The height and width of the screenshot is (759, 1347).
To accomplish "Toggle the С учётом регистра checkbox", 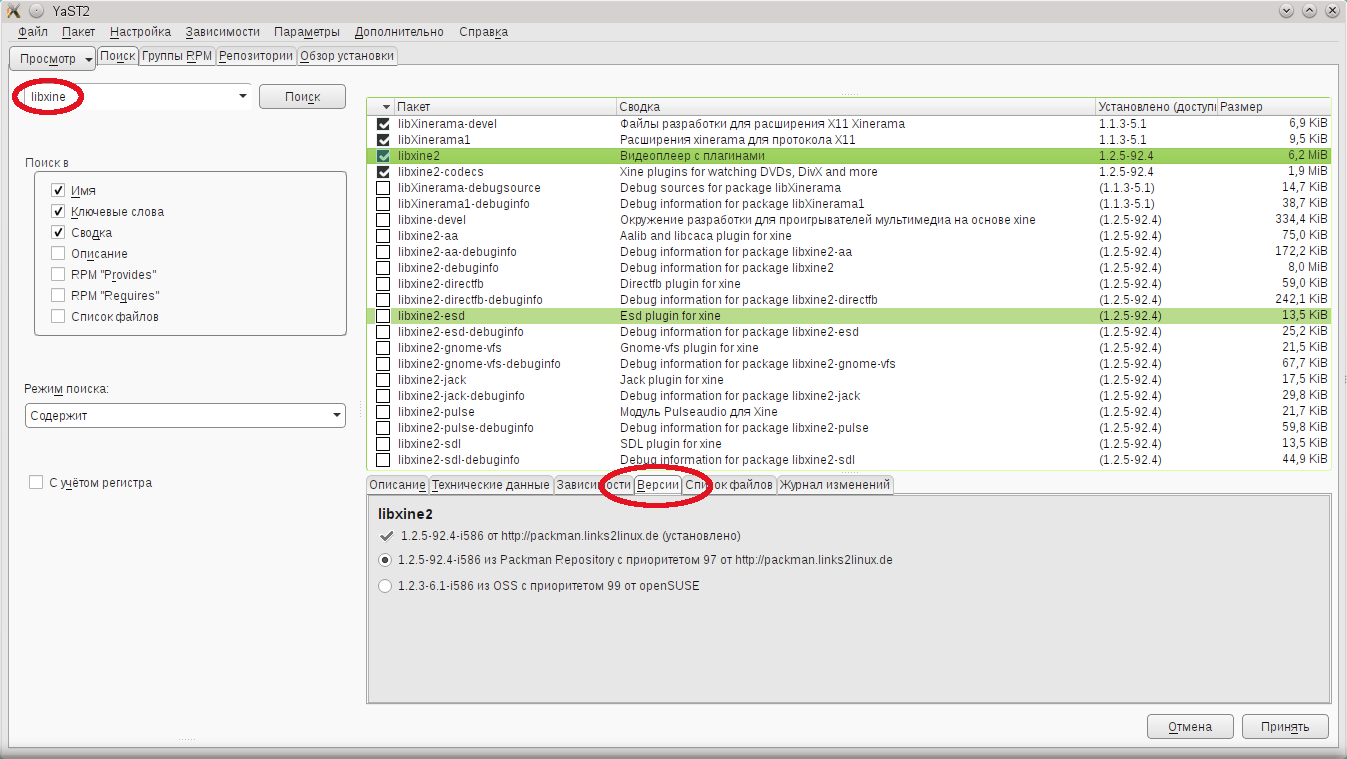I will [37, 483].
